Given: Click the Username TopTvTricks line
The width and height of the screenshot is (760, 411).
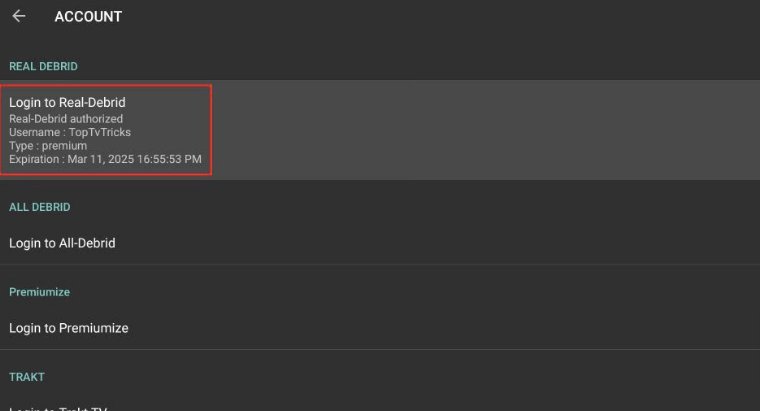Looking at the screenshot, I should pos(70,132).
